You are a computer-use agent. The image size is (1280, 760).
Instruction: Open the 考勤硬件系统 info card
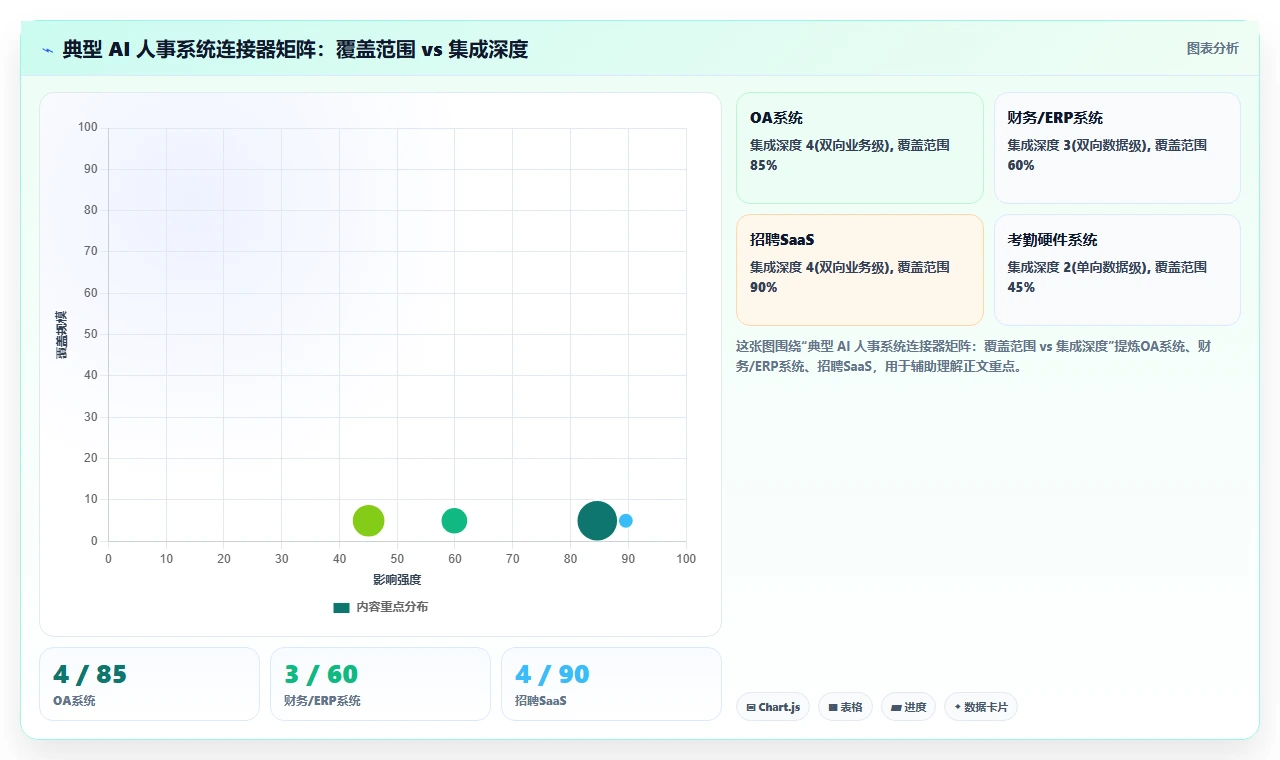pyautogui.click(x=1117, y=270)
